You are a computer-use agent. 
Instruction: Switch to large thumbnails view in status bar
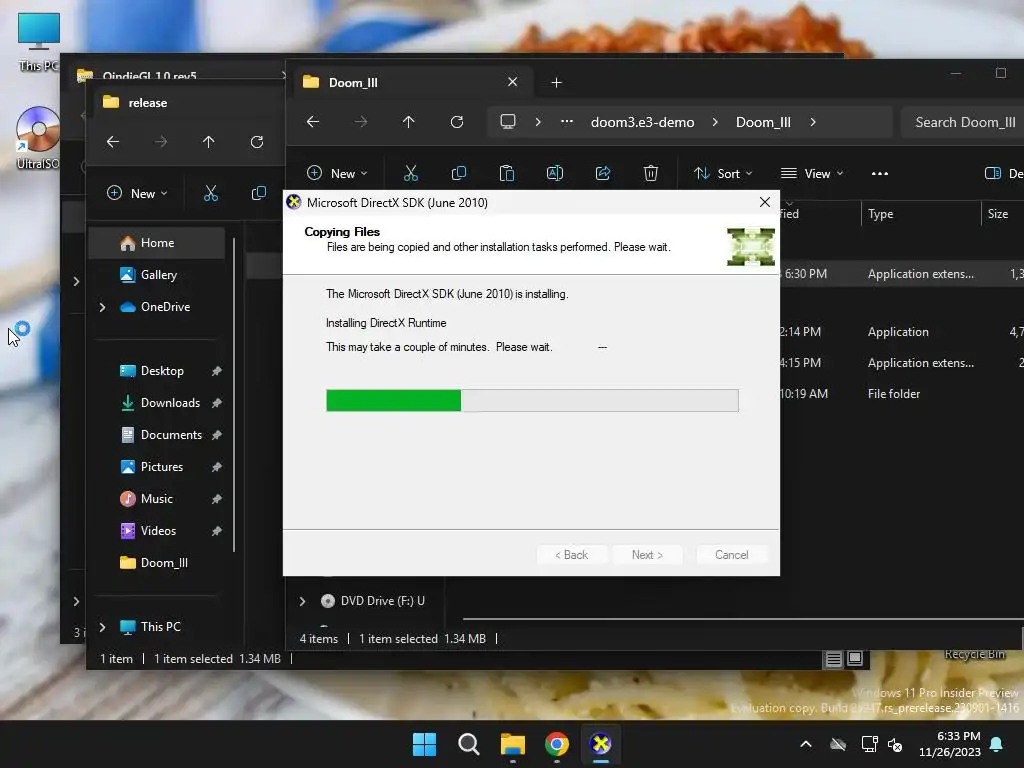(x=855, y=658)
